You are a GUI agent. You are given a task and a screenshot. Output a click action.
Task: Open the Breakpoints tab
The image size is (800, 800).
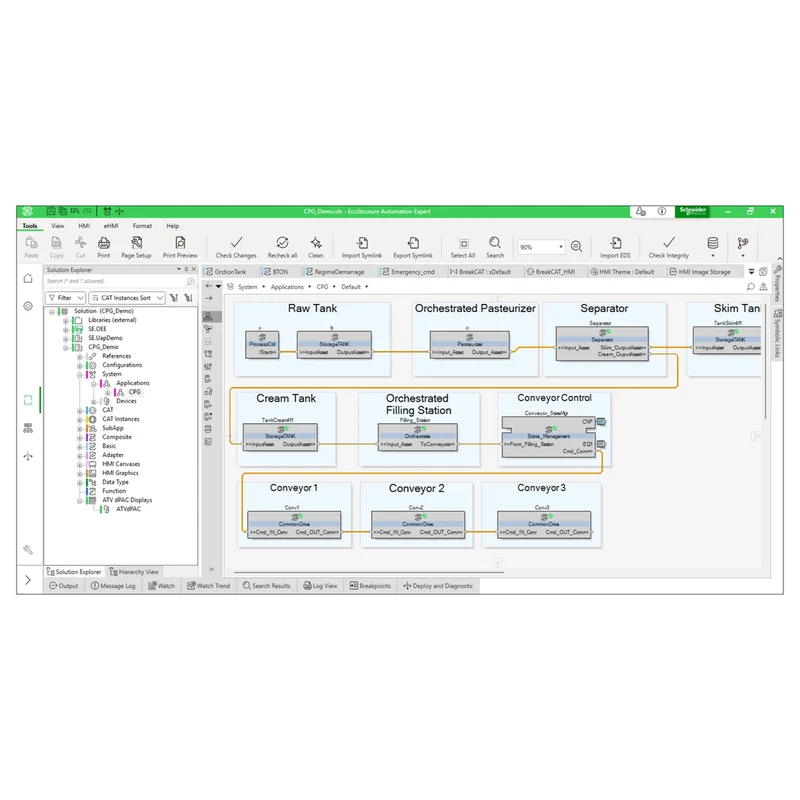click(x=370, y=586)
